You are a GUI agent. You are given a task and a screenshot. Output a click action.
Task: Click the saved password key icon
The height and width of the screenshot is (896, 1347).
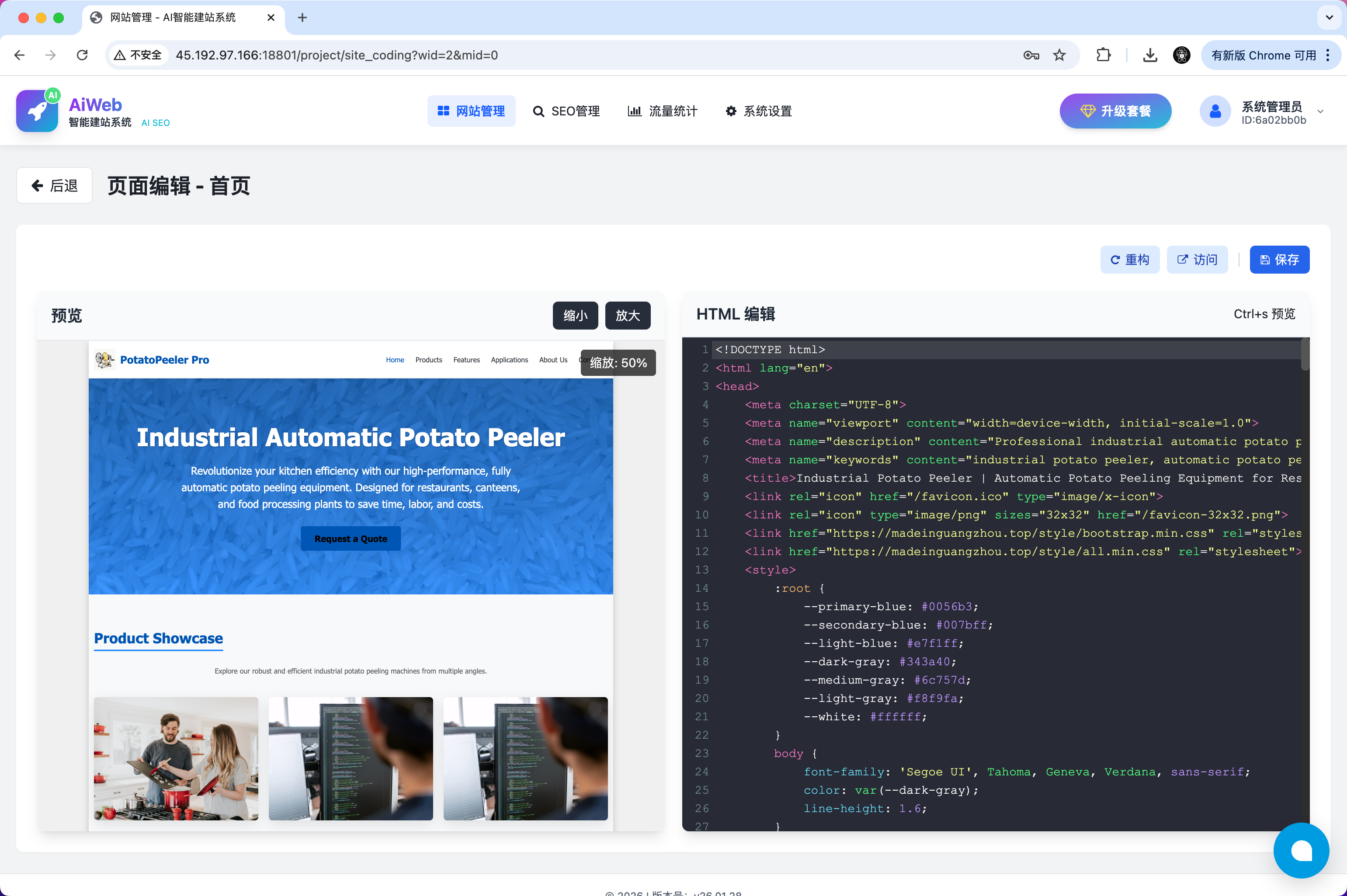pyautogui.click(x=1031, y=56)
